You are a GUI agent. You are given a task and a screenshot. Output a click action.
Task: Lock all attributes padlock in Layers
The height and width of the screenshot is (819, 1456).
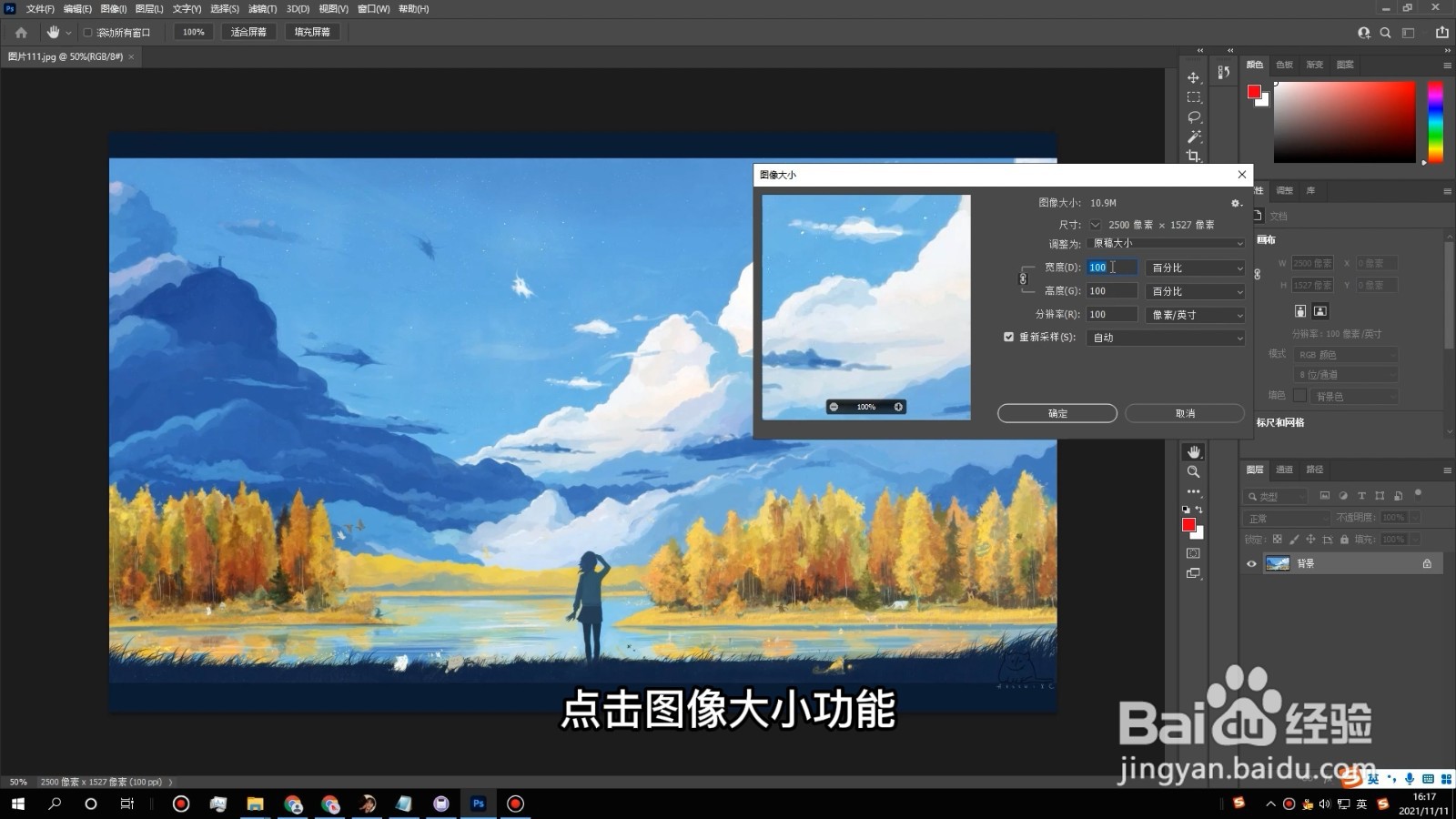1344,539
